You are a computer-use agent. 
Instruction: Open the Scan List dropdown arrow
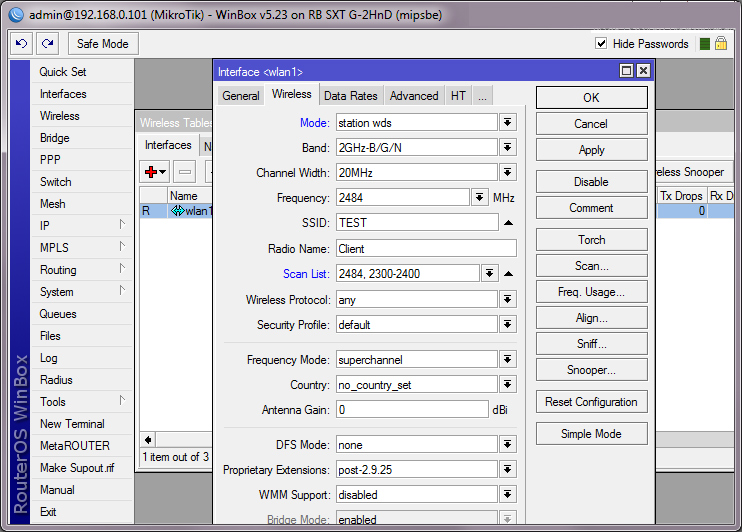pos(489,274)
